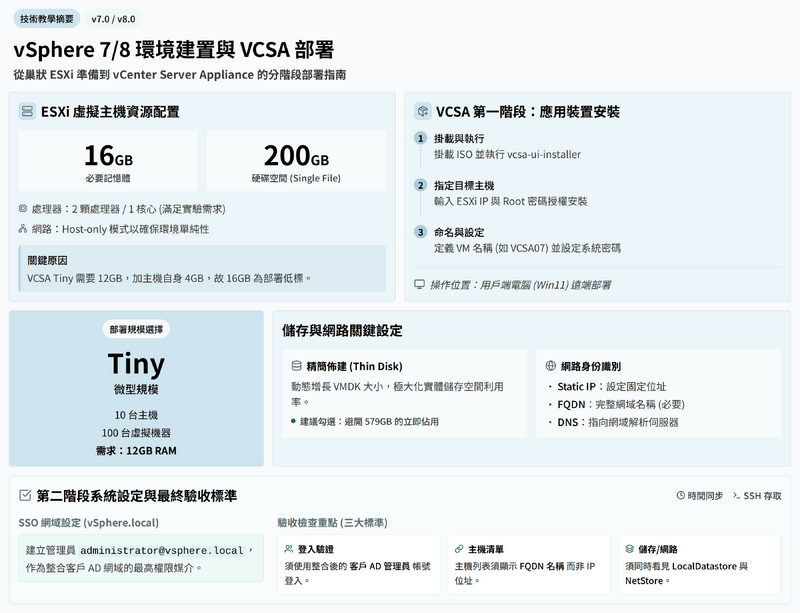Click the link icon beside 主機清單
800x613 pixels.
pos(458,549)
